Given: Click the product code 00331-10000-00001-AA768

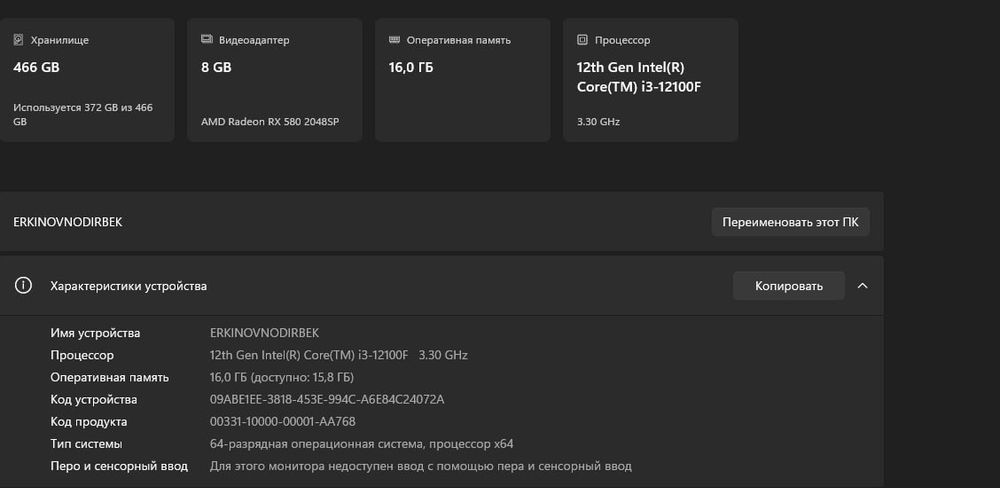Looking at the screenshot, I should point(283,422).
